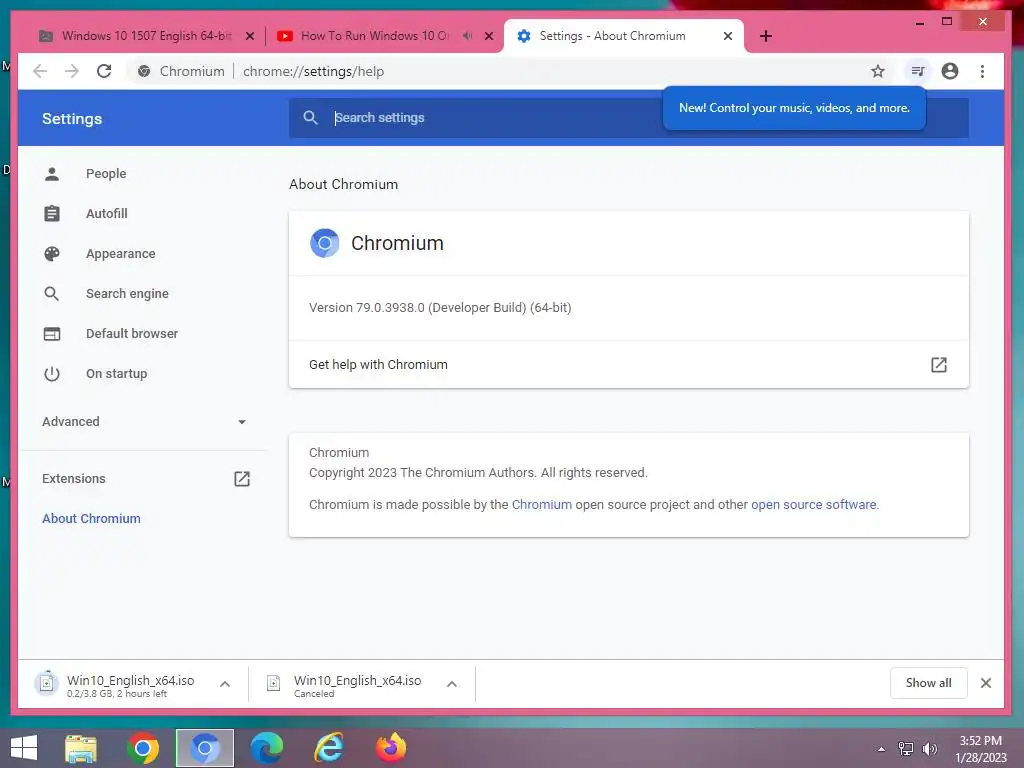Go back using the back arrow

[40, 71]
